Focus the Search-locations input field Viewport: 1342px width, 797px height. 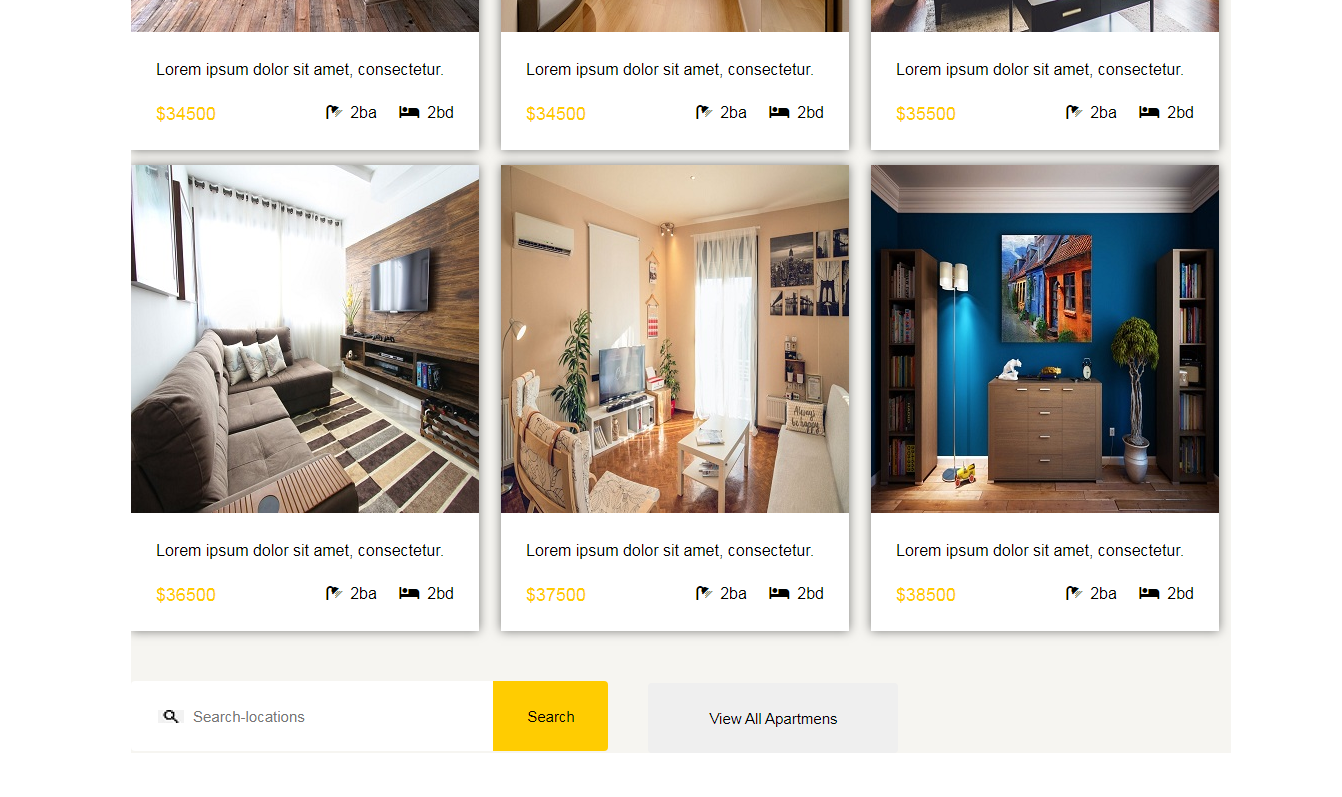338,717
